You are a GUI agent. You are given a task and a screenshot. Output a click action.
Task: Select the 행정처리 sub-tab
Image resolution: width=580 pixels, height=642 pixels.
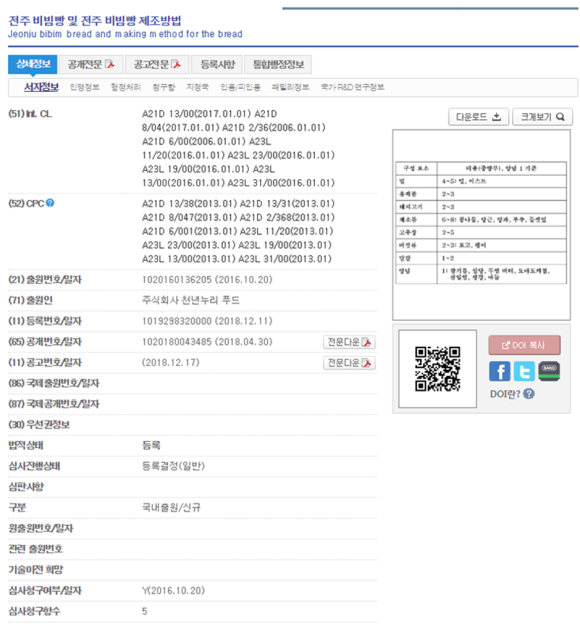[126, 87]
